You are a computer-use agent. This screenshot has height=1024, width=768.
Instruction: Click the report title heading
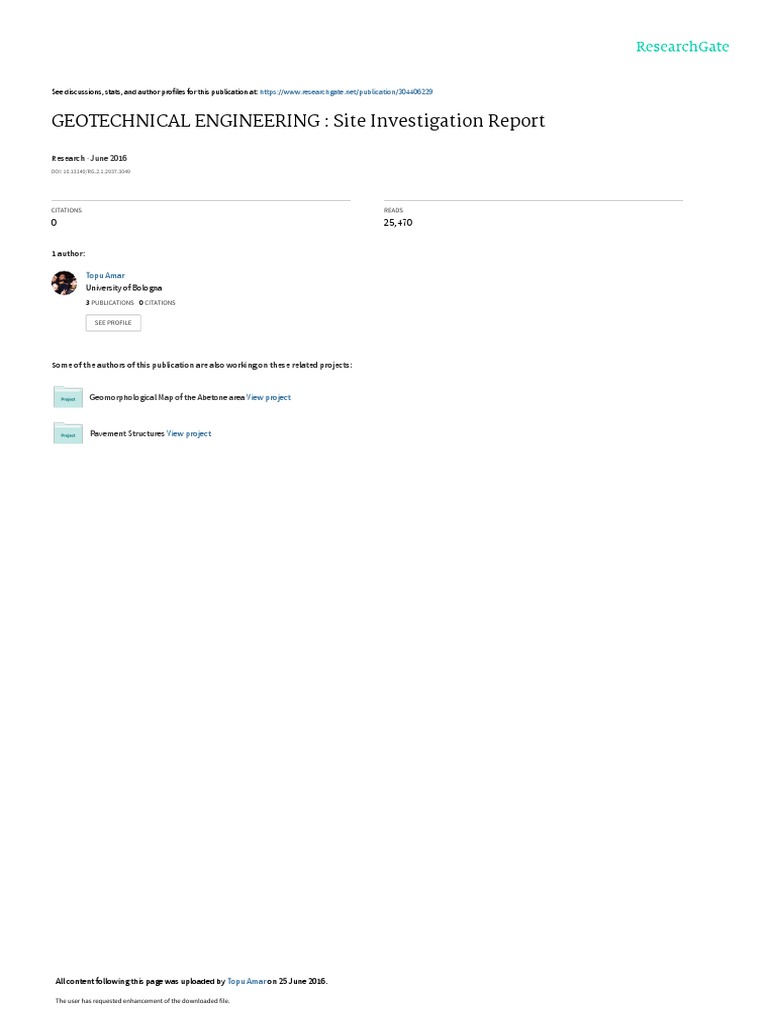(x=298, y=121)
